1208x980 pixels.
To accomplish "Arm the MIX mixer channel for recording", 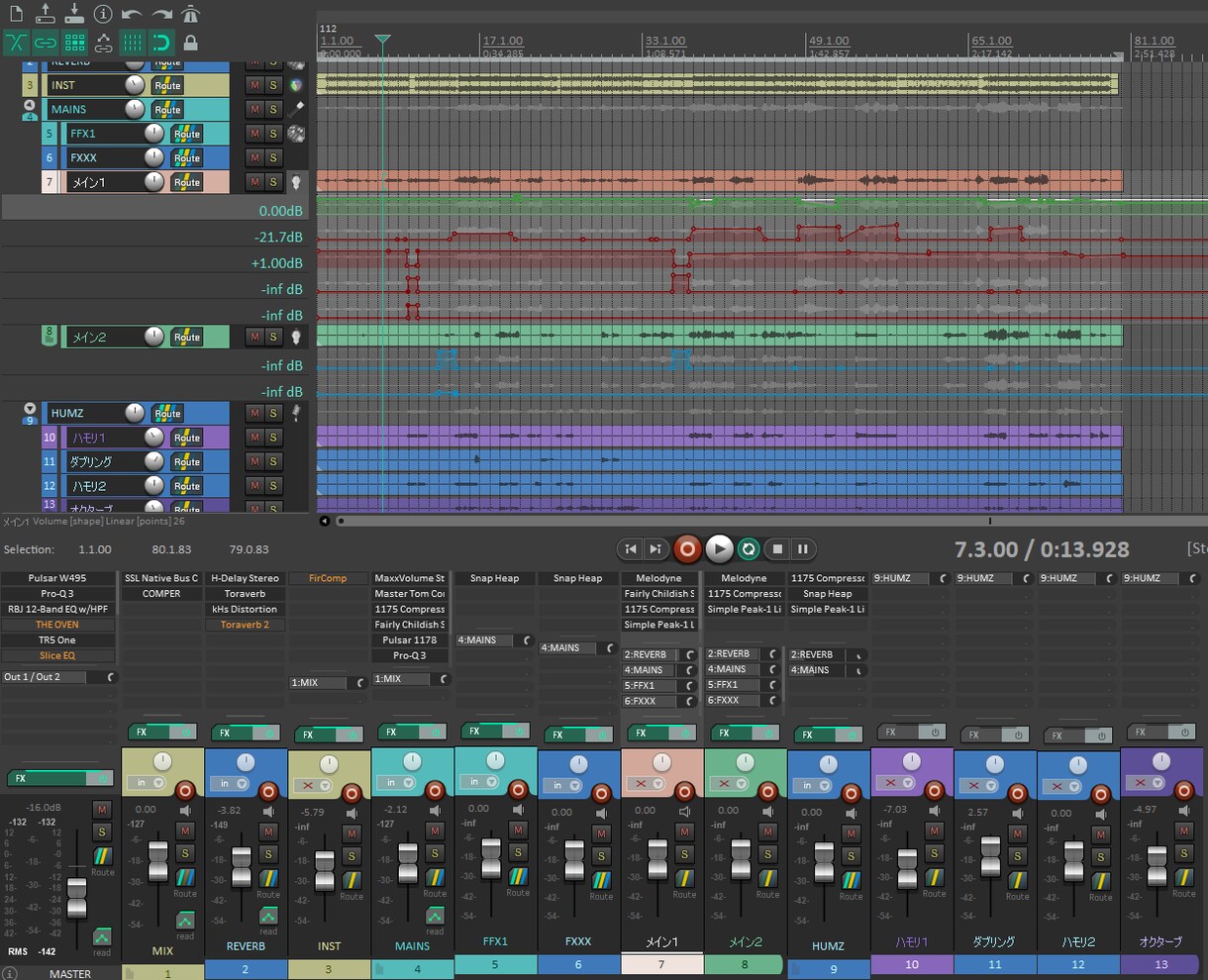I will pos(185,790).
